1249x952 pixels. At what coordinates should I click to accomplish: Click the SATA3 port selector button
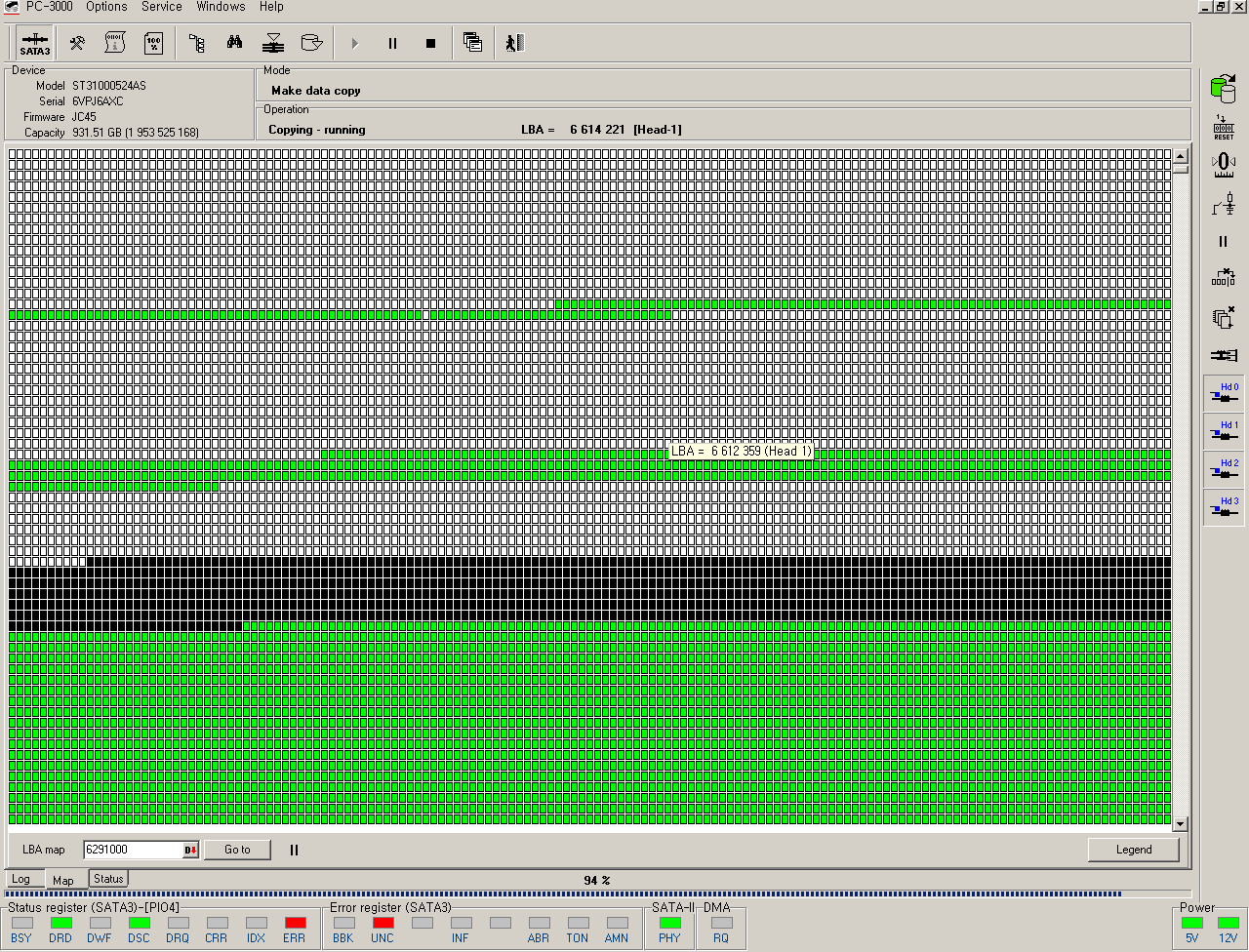tap(35, 44)
